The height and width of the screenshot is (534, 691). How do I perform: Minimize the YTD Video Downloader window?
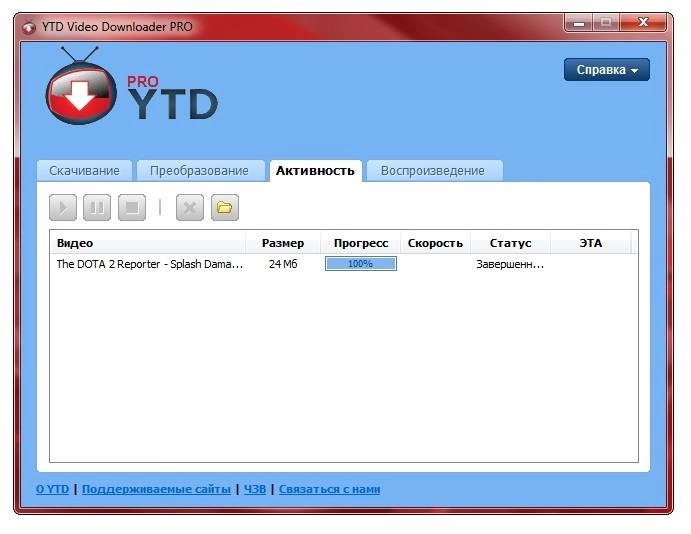pos(579,22)
